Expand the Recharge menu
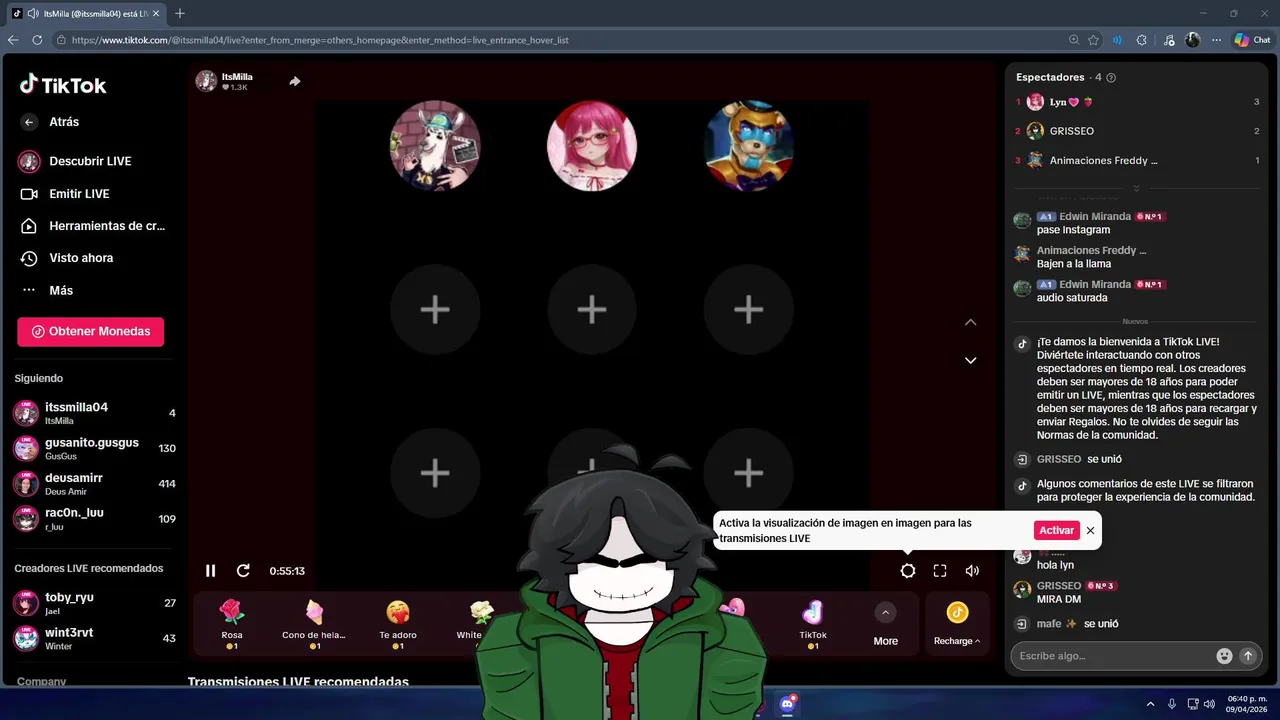 click(x=957, y=624)
